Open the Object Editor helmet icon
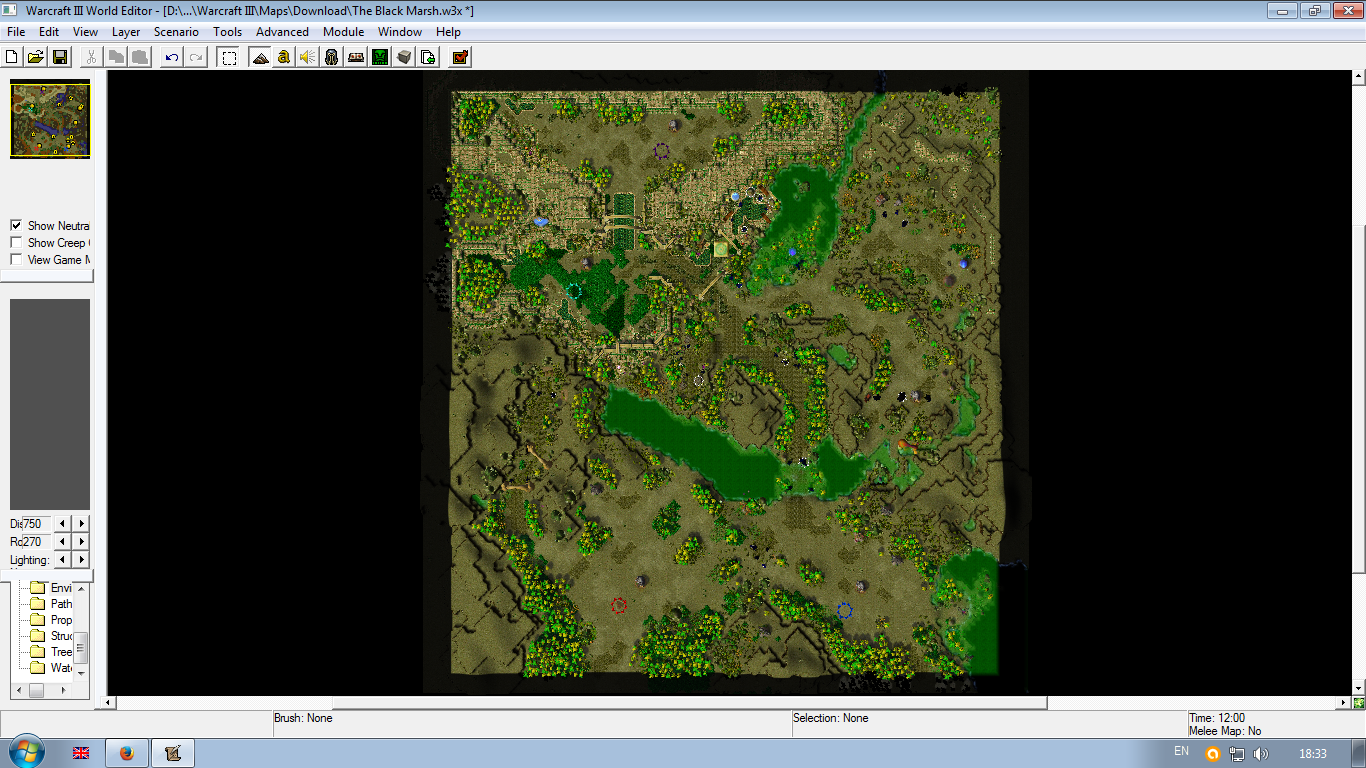 tap(332, 57)
